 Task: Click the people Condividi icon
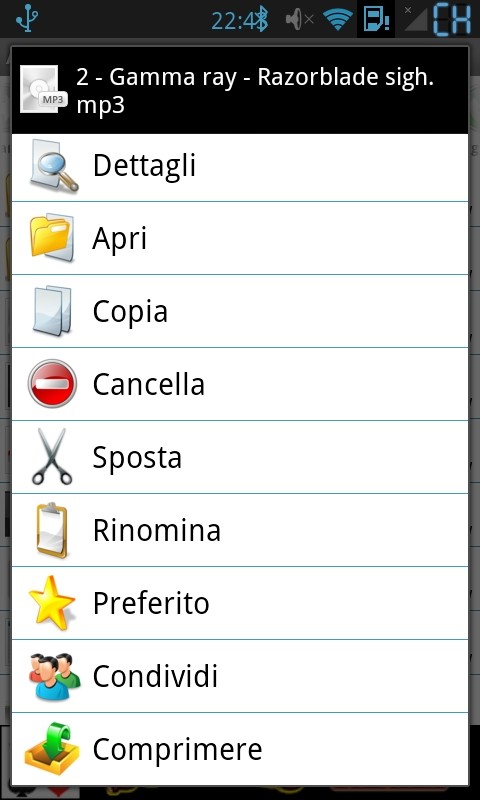(54, 676)
